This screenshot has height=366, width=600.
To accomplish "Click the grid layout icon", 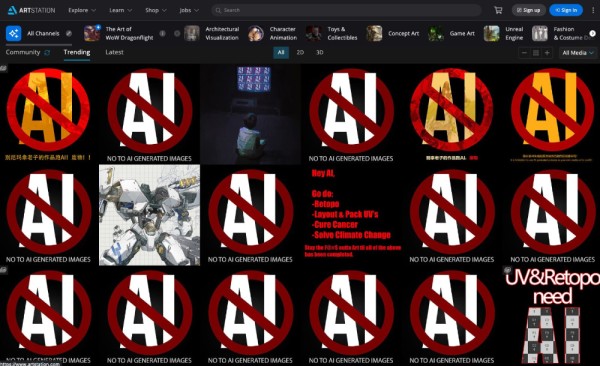I will (x=536, y=53).
